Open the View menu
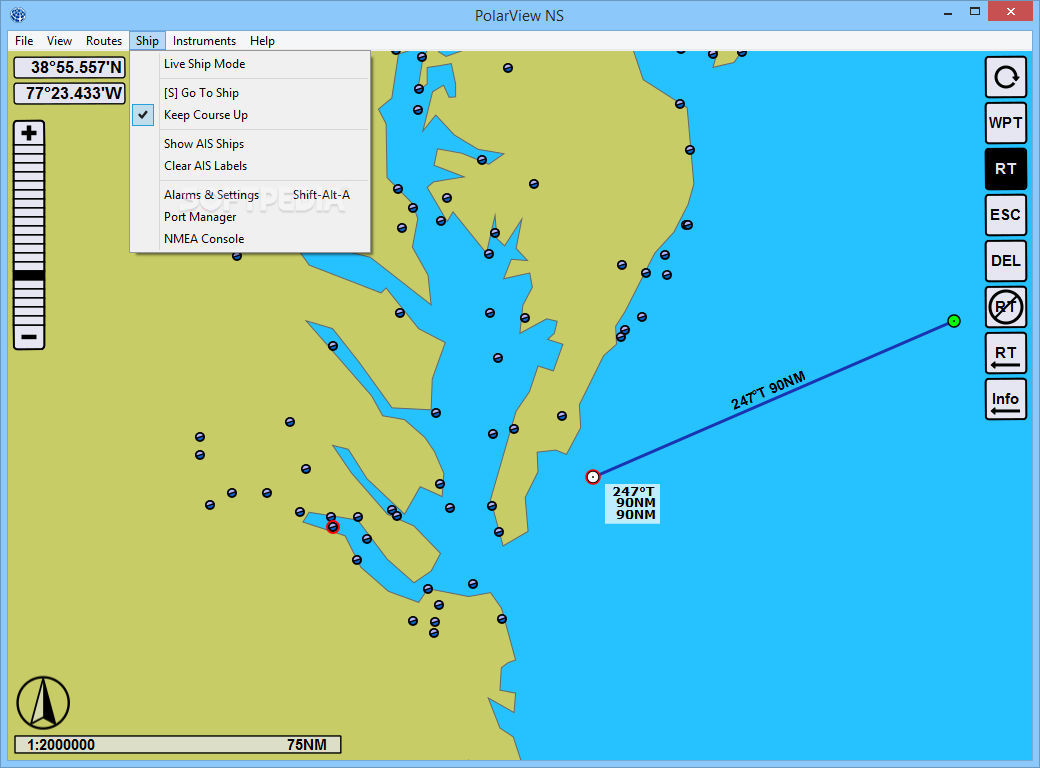 coord(59,40)
